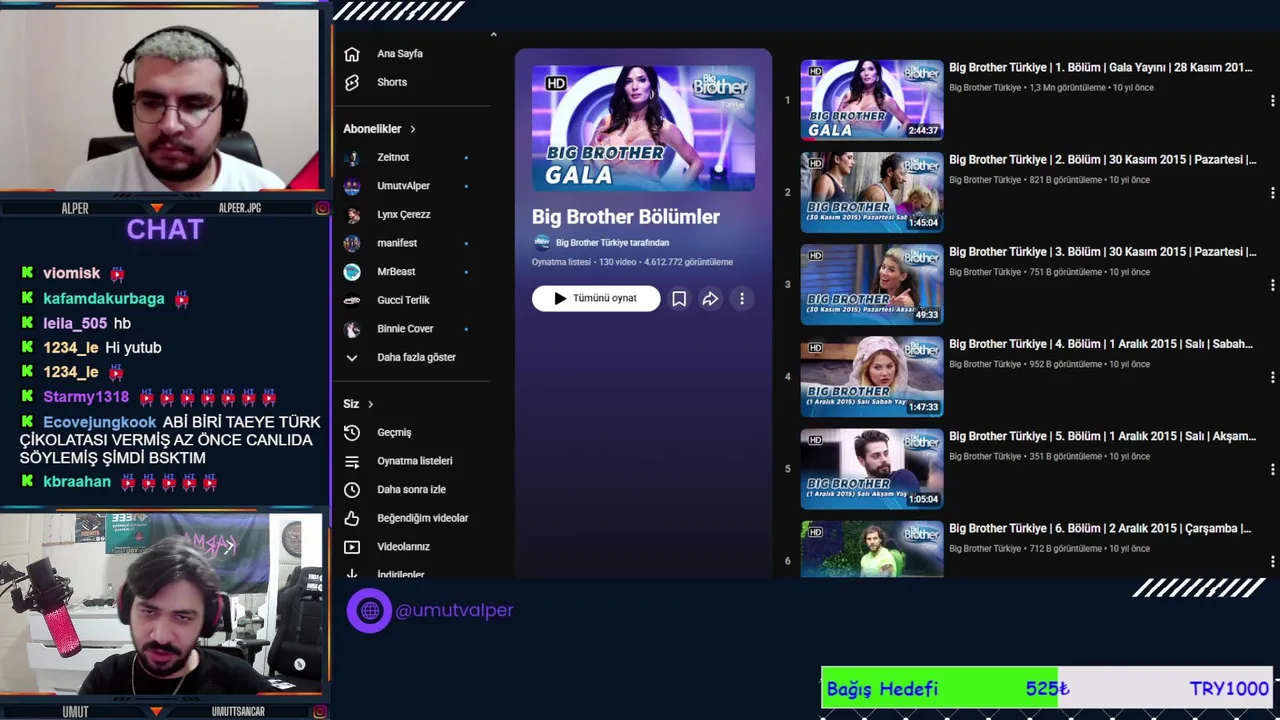This screenshot has height=720, width=1280.
Task: Click Tümünü oynat play all button
Action: 596,298
